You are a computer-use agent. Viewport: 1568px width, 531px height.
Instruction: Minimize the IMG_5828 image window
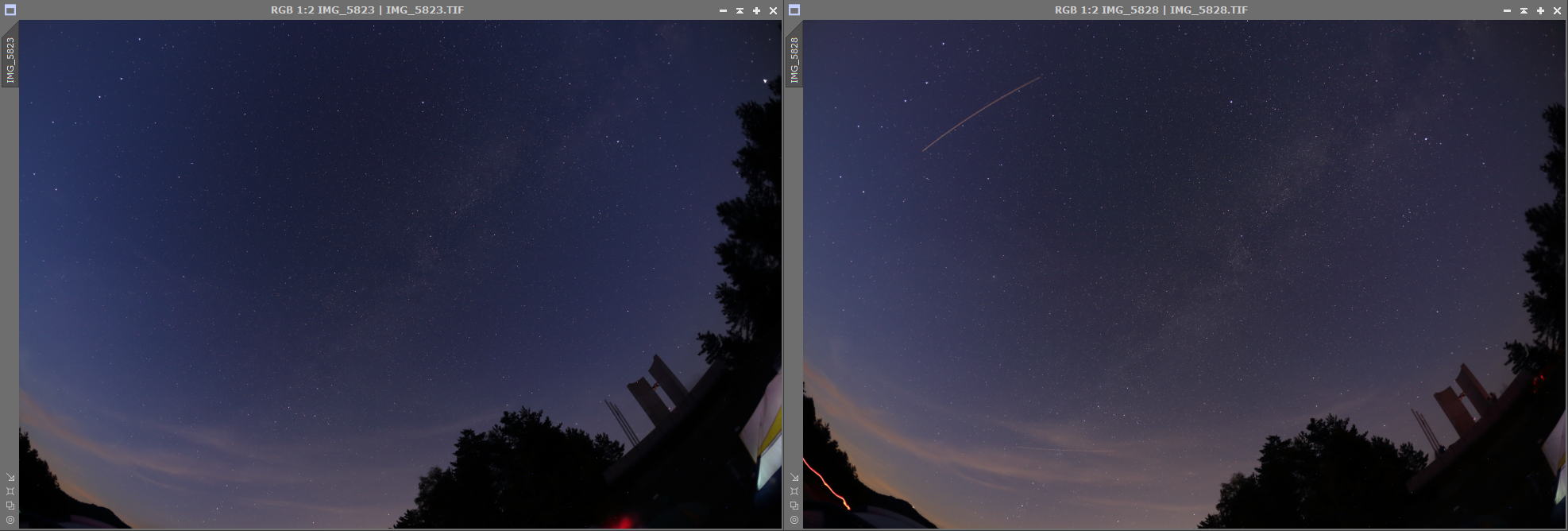point(1507,10)
